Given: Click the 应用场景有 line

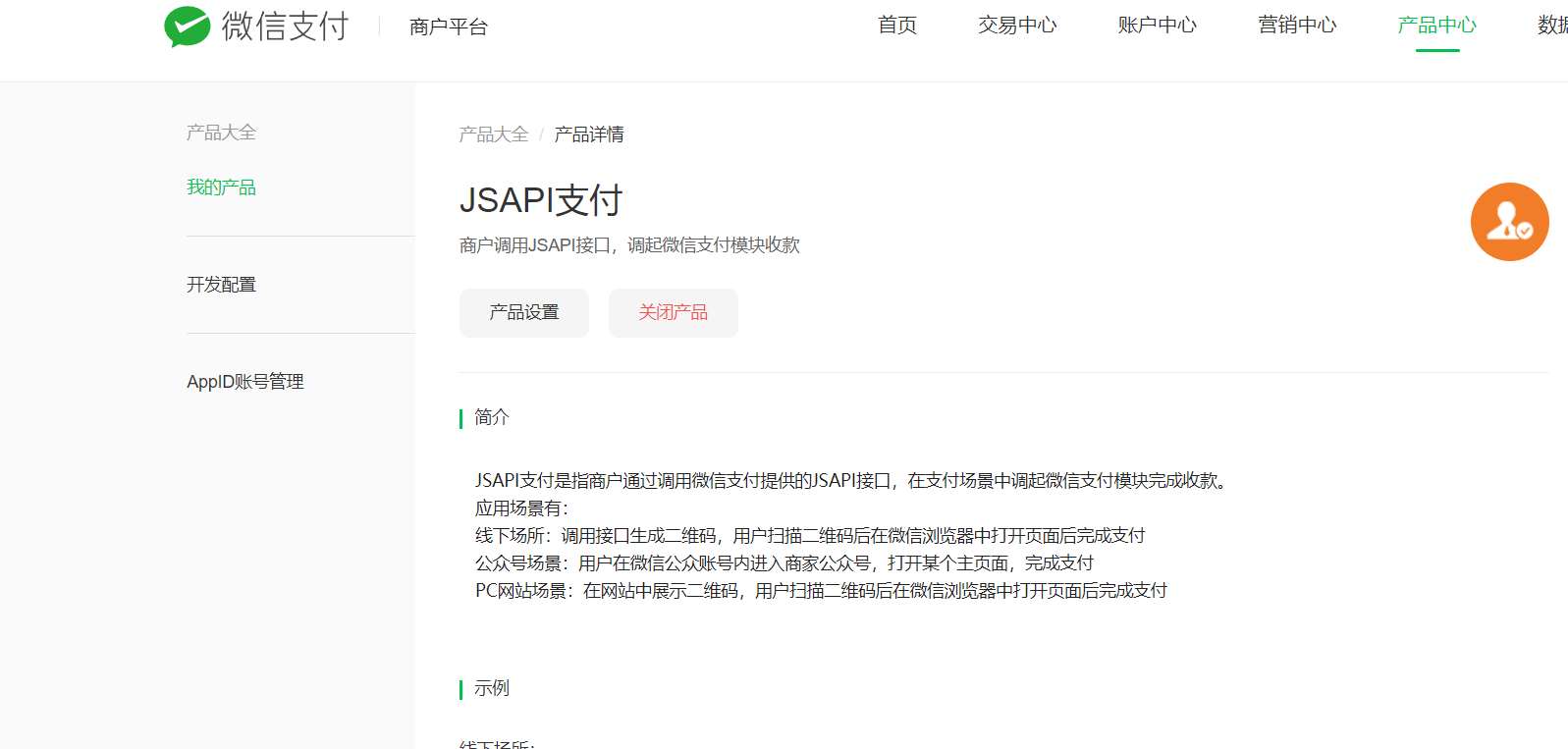Looking at the screenshot, I should pos(521,508).
